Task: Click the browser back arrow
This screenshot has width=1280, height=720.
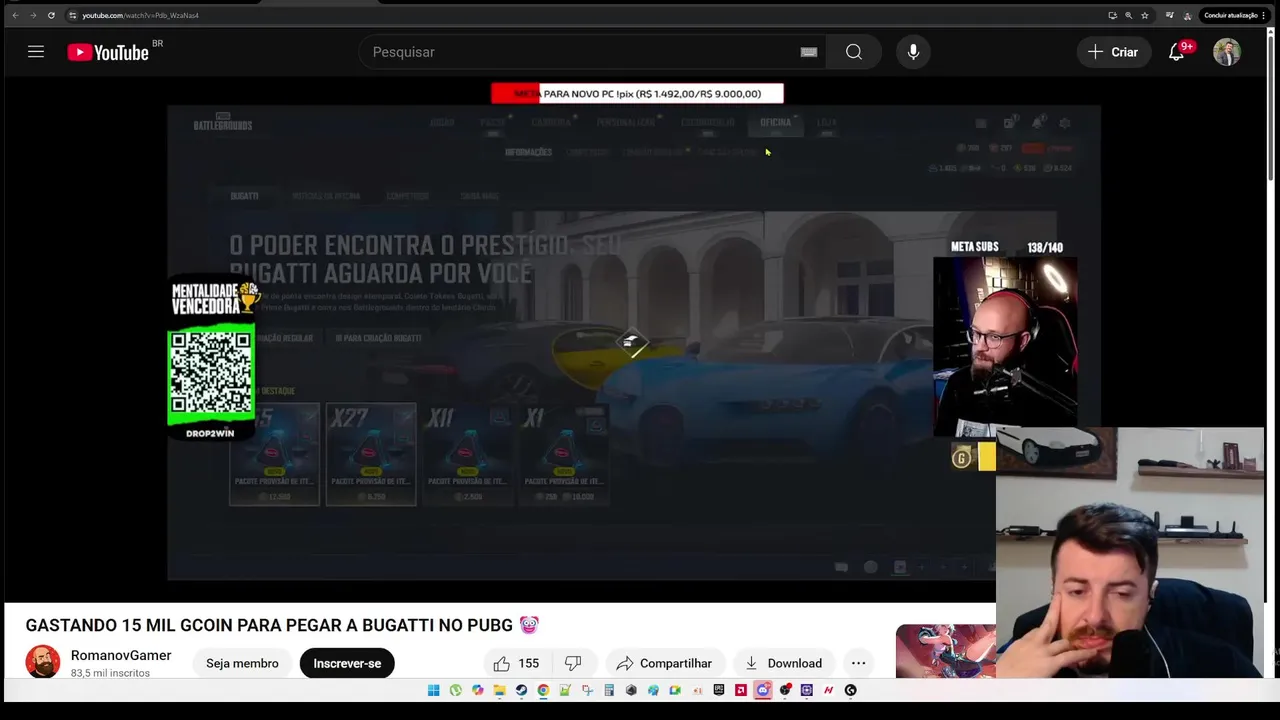Action: tap(15, 15)
